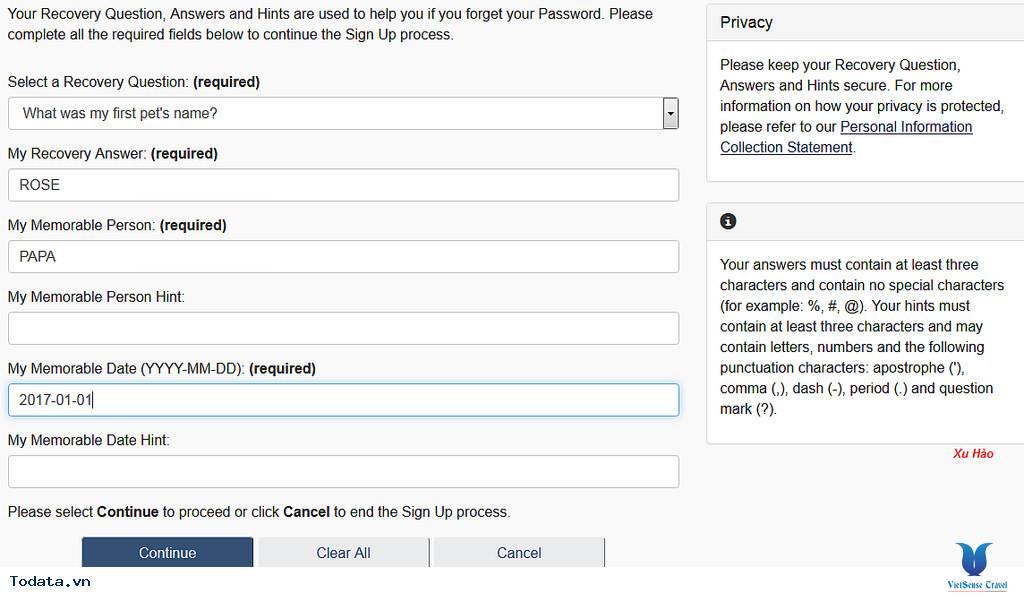Click the VietSense Travel logo

pos(976,567)
